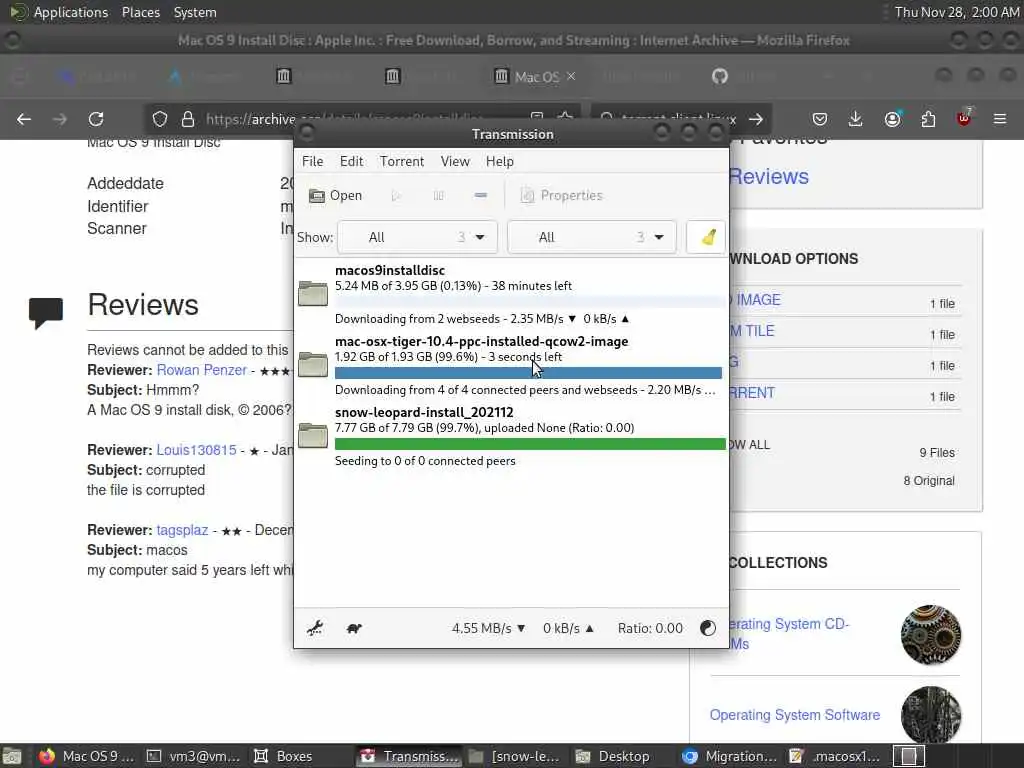This screenshot has height=768, width=1024.
Task: Click the uBlock Origin extension icon
Action: [x=964, y=119]
